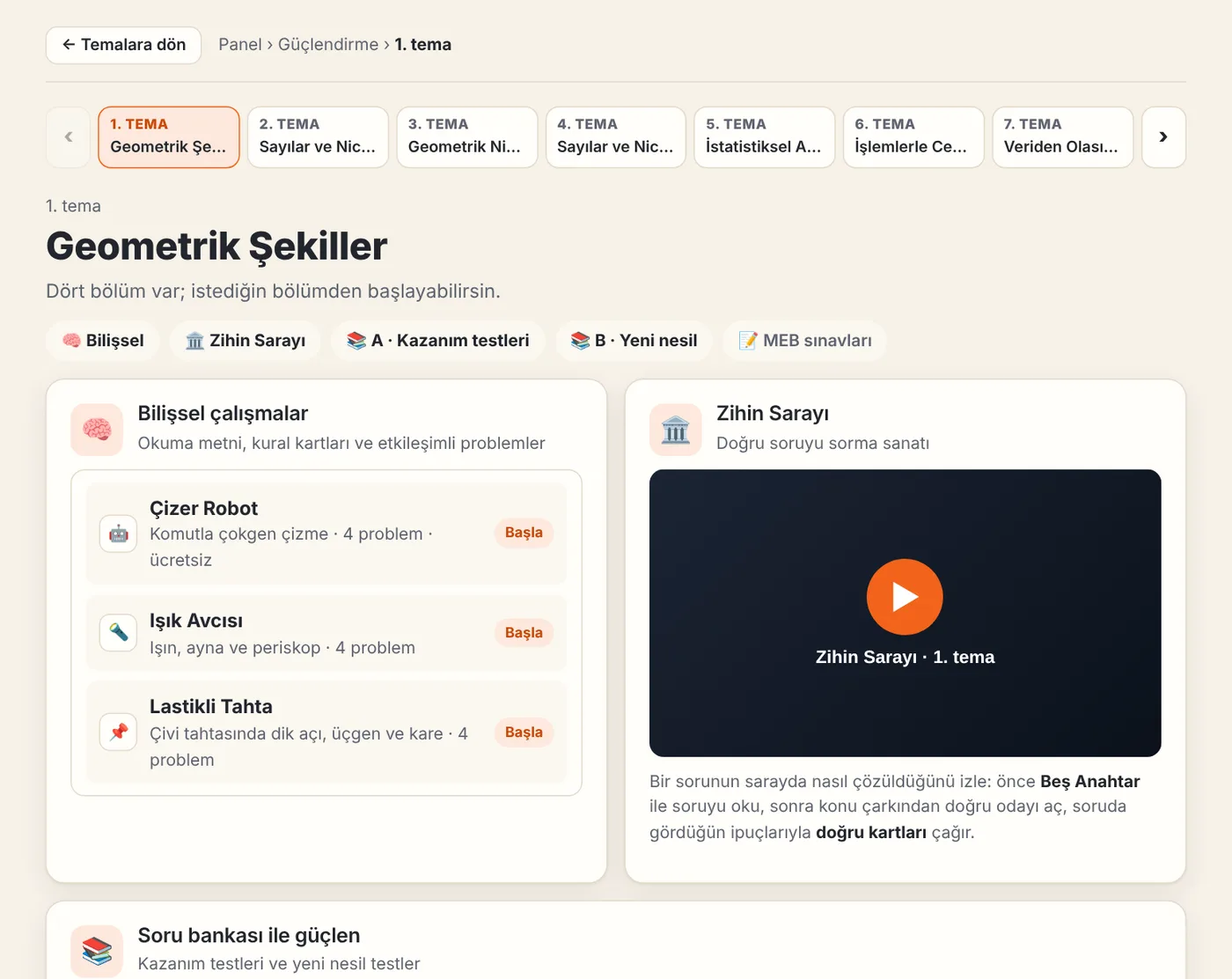Viewport: 1232px width, 979px height.
Task: Click the Zihin Sarayı · 1. tema video caption
Action: pos(905,657)
